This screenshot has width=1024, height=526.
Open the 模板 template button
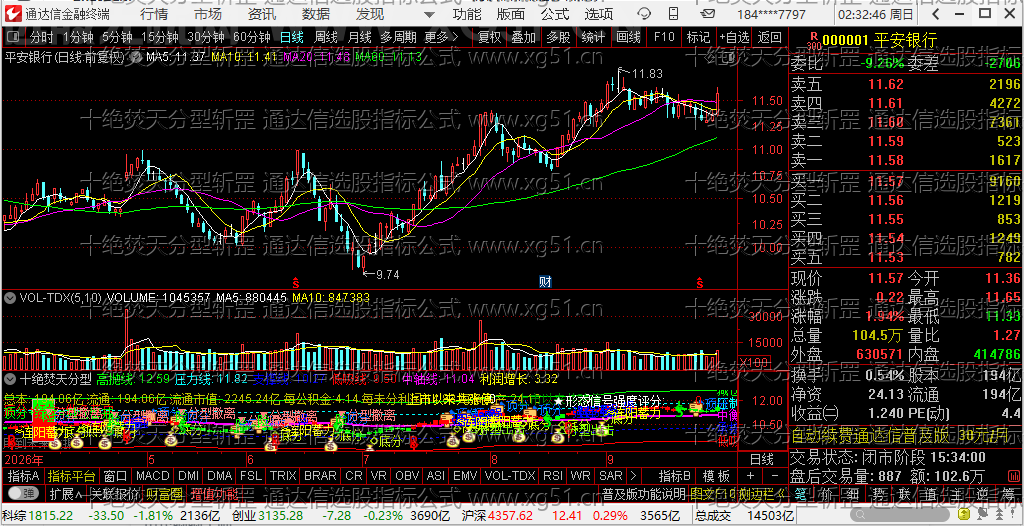[x=716, y=475]
